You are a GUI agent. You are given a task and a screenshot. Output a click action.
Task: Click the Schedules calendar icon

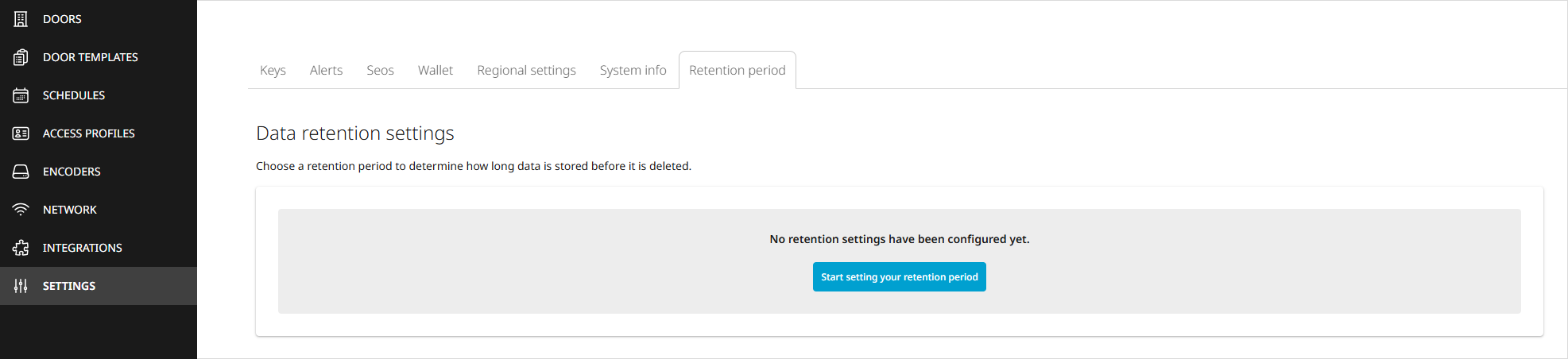pyautogui.click(x=21, y=95)
